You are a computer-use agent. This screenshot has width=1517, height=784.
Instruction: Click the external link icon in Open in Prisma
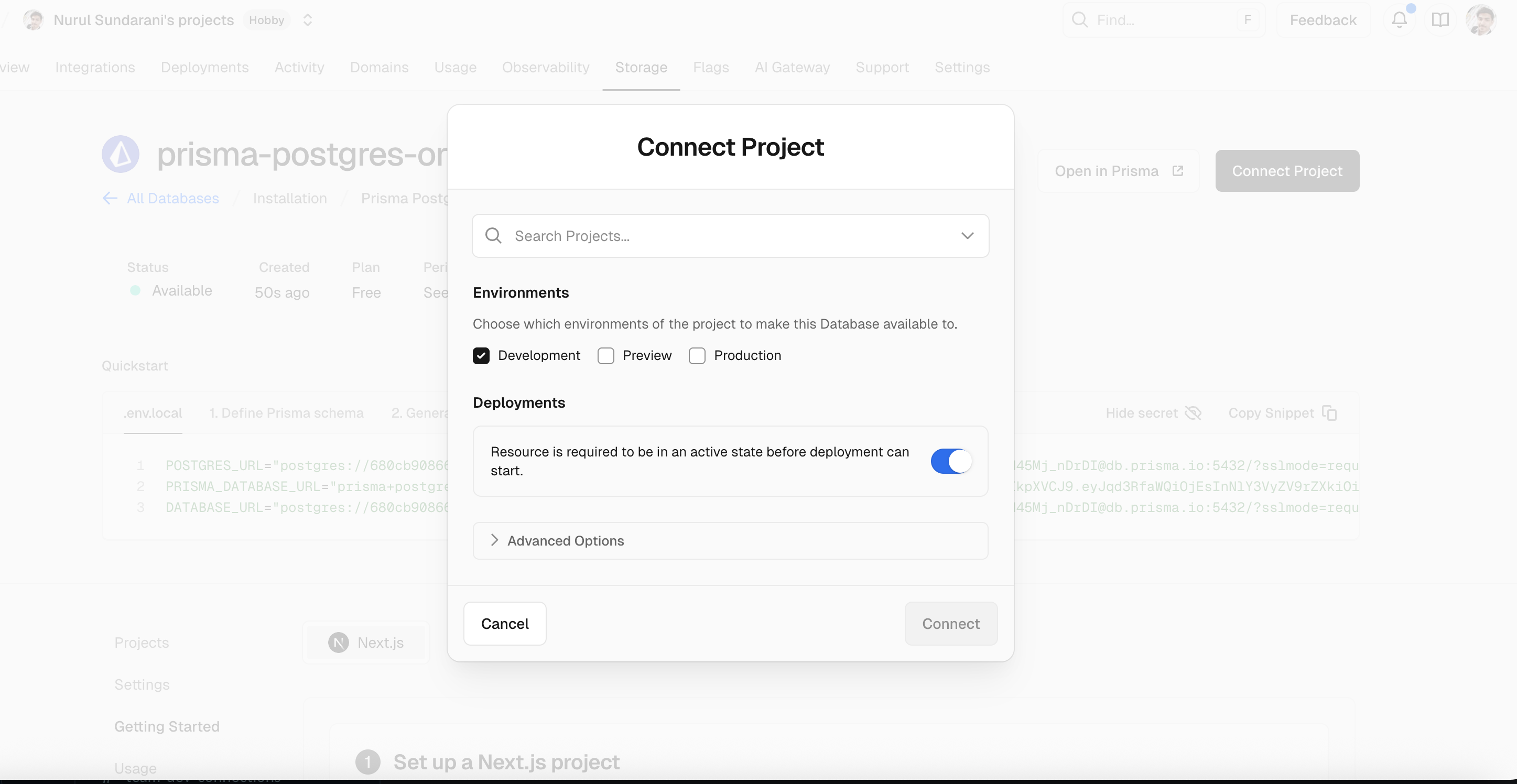[1178, 171]
